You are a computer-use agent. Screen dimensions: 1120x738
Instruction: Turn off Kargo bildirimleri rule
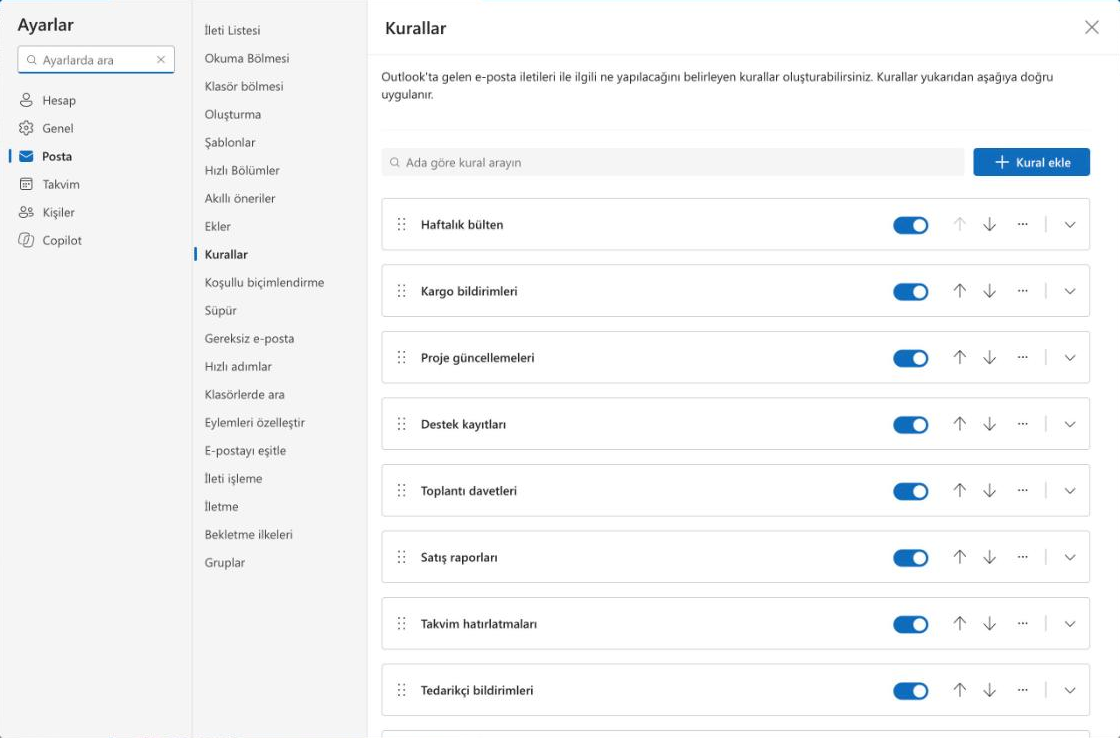pos(911,291)
